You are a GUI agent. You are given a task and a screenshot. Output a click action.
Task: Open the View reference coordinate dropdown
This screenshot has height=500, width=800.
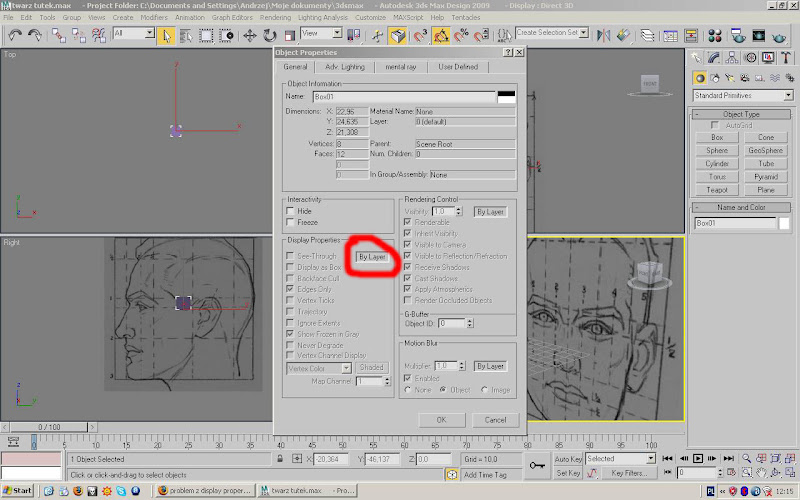[x=335, y=33]
